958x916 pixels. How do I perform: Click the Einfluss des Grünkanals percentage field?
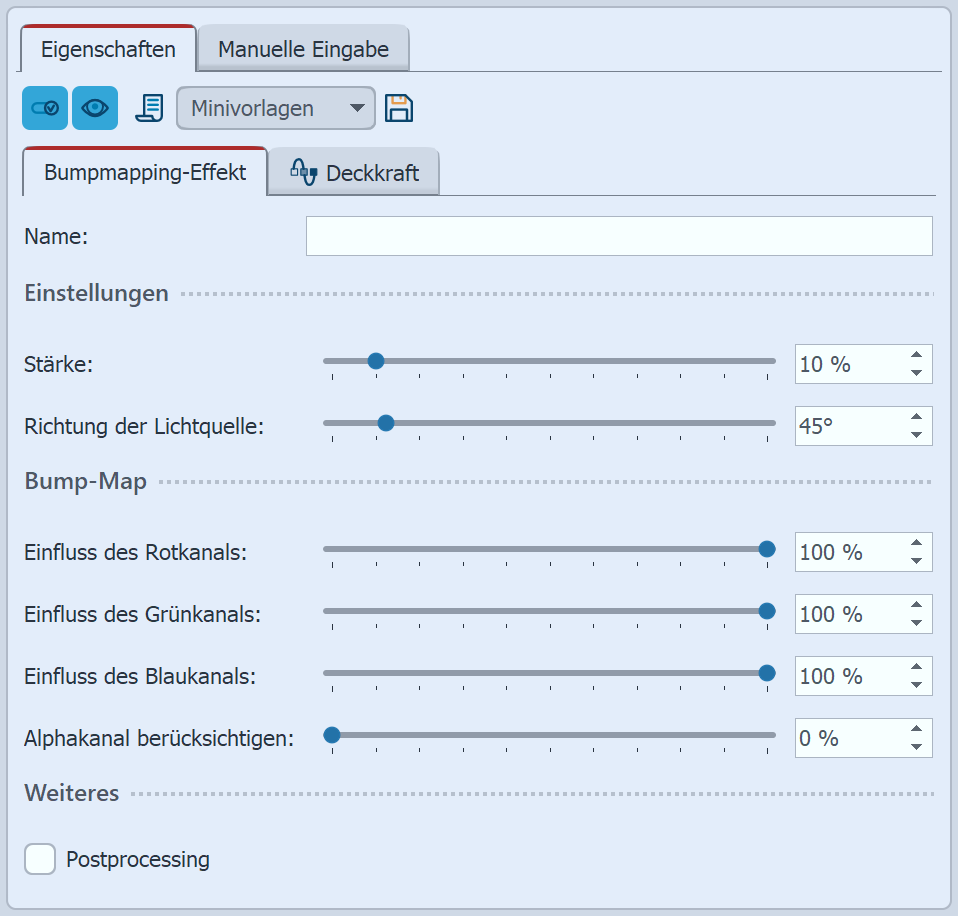[848, 614]
